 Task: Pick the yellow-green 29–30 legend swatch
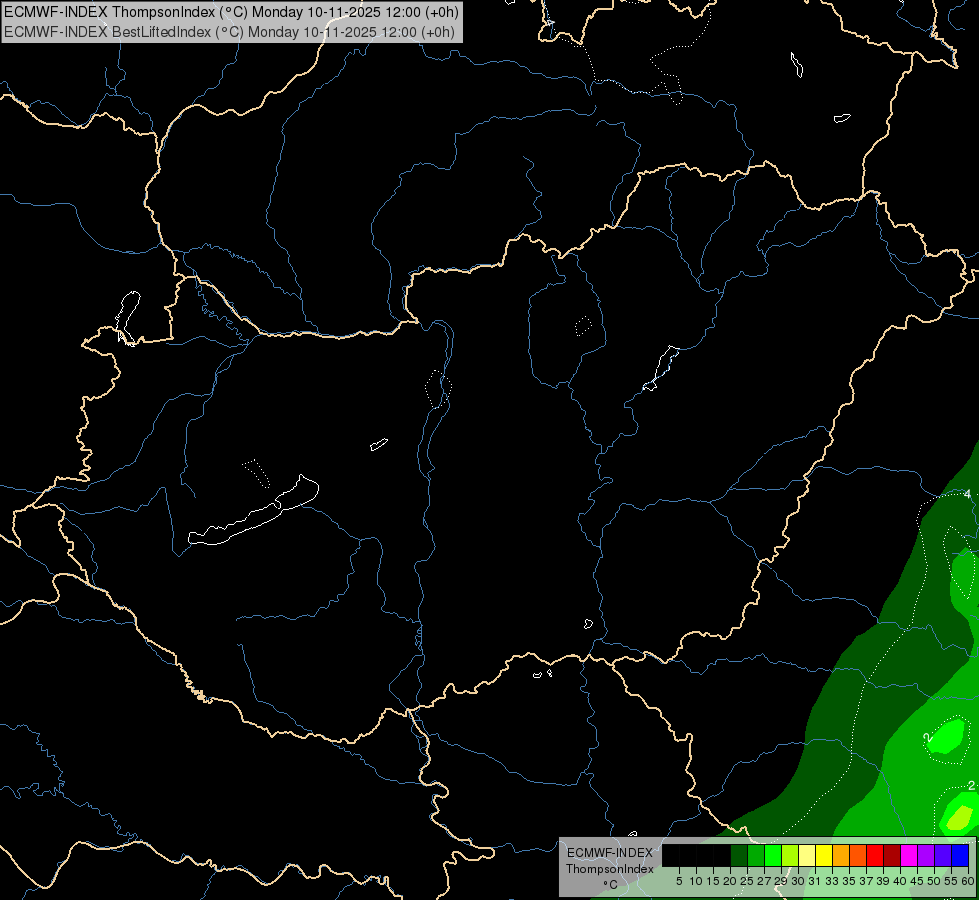click(x=790, y=855)
